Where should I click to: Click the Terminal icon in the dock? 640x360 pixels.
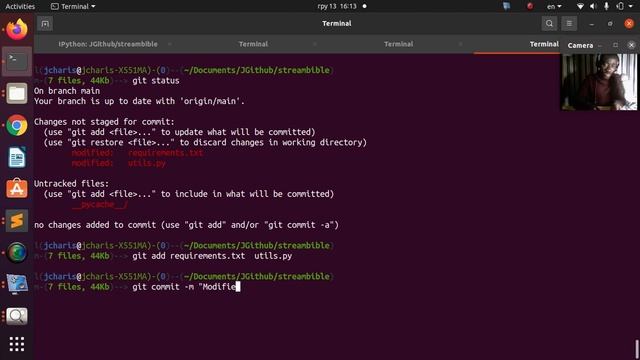(x=17, y=61)
